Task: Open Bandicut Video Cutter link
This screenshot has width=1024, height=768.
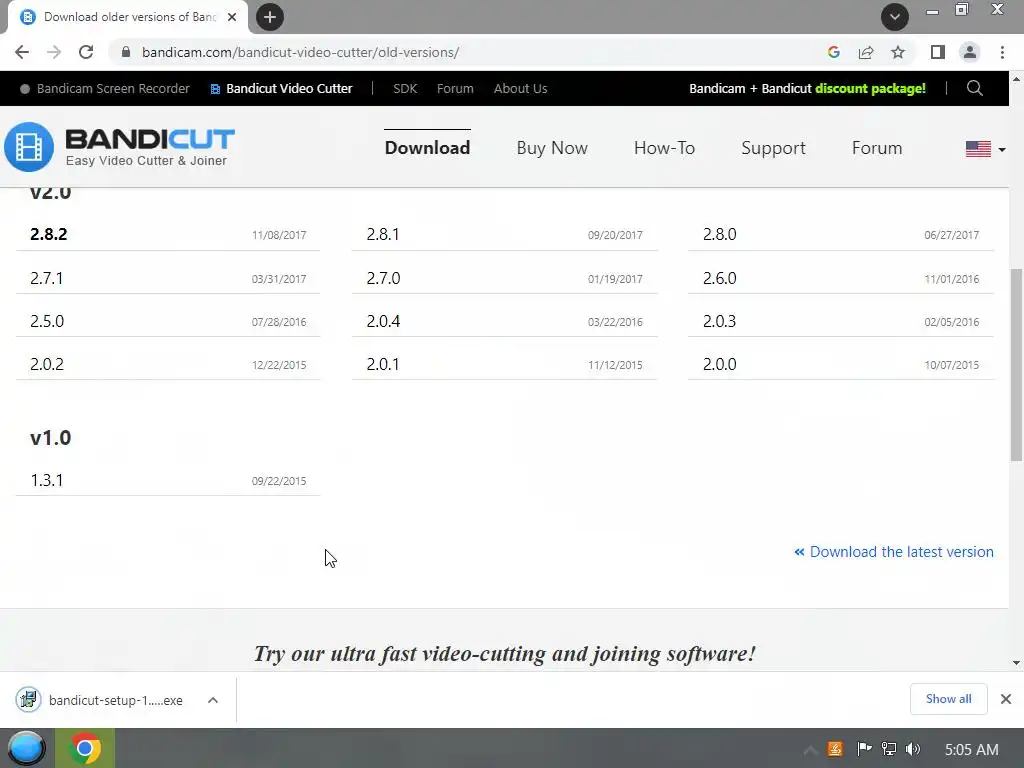Action: click(x=281, y=89)
